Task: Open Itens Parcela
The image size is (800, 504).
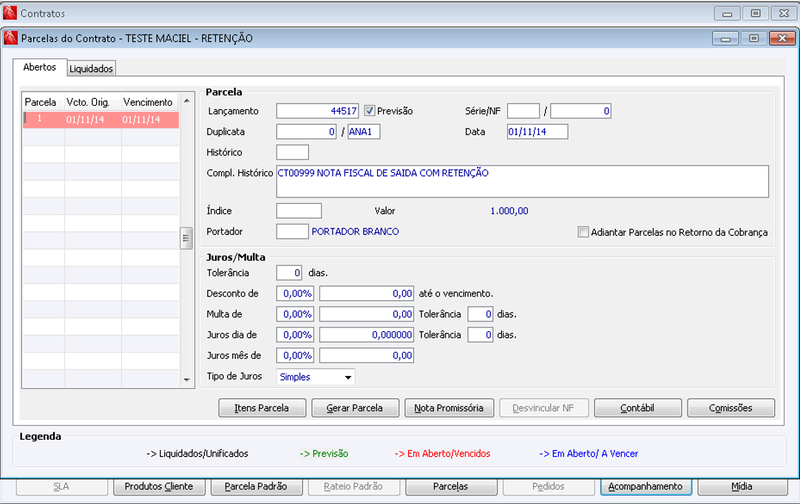Action: (x=262, y=408)
